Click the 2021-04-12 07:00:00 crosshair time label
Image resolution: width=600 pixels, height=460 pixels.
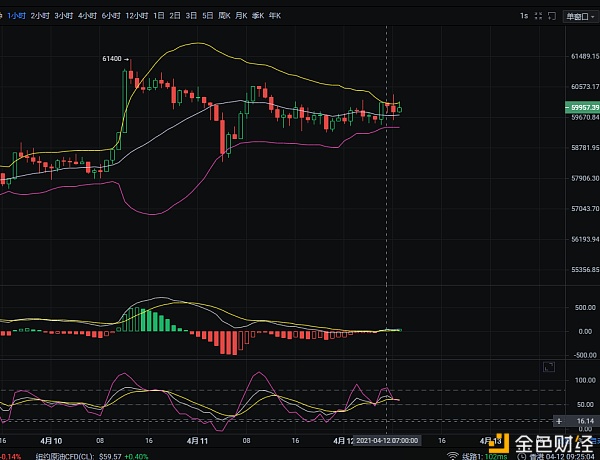pos(387,440)
